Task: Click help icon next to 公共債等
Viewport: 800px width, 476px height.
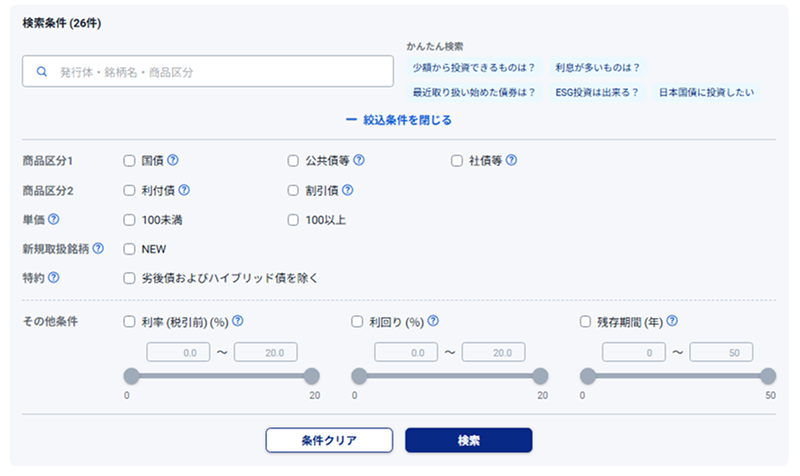Action: coord(358,160)
